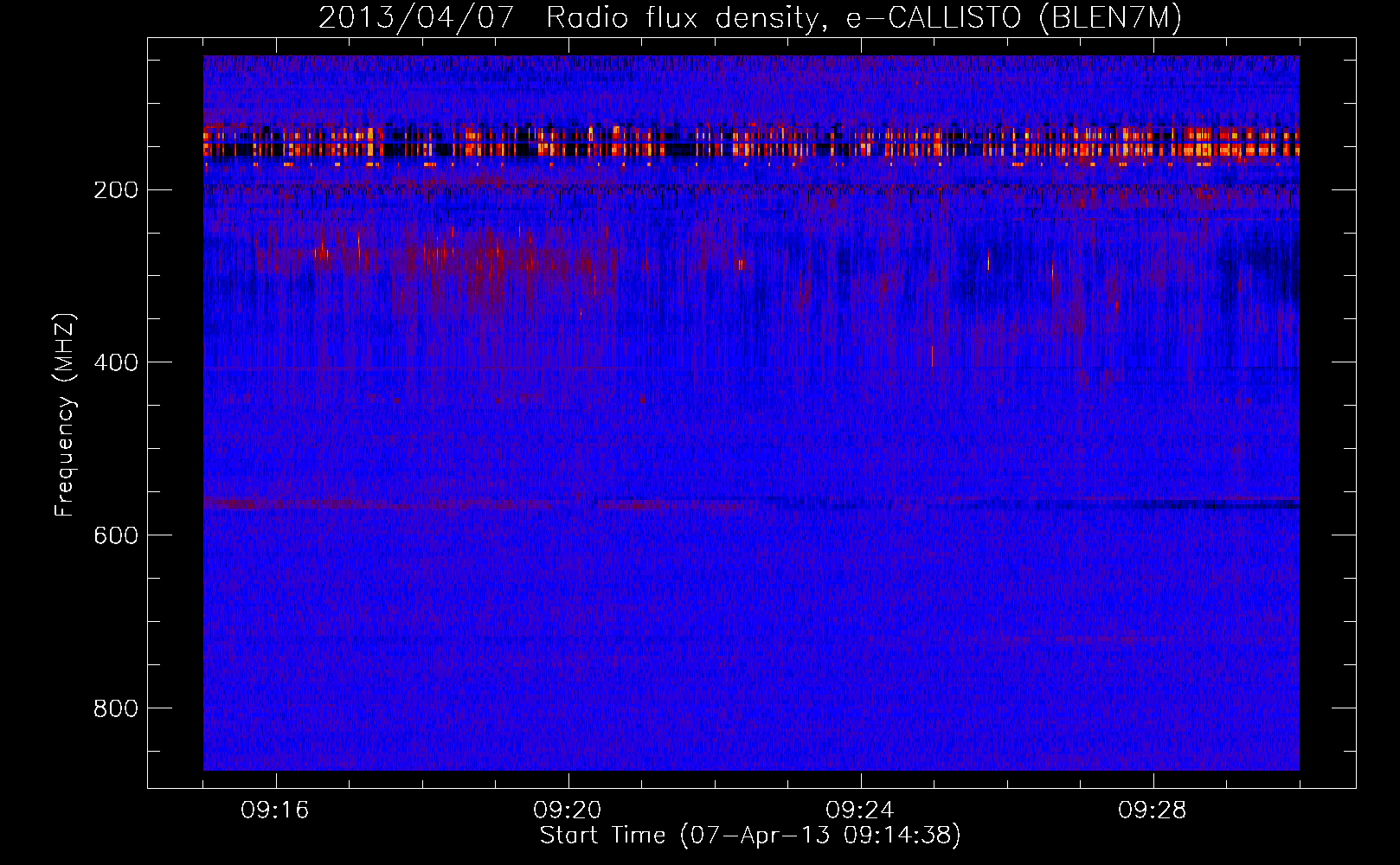Click the 'Frequency (MHZ)' axis label

point(65,414)
